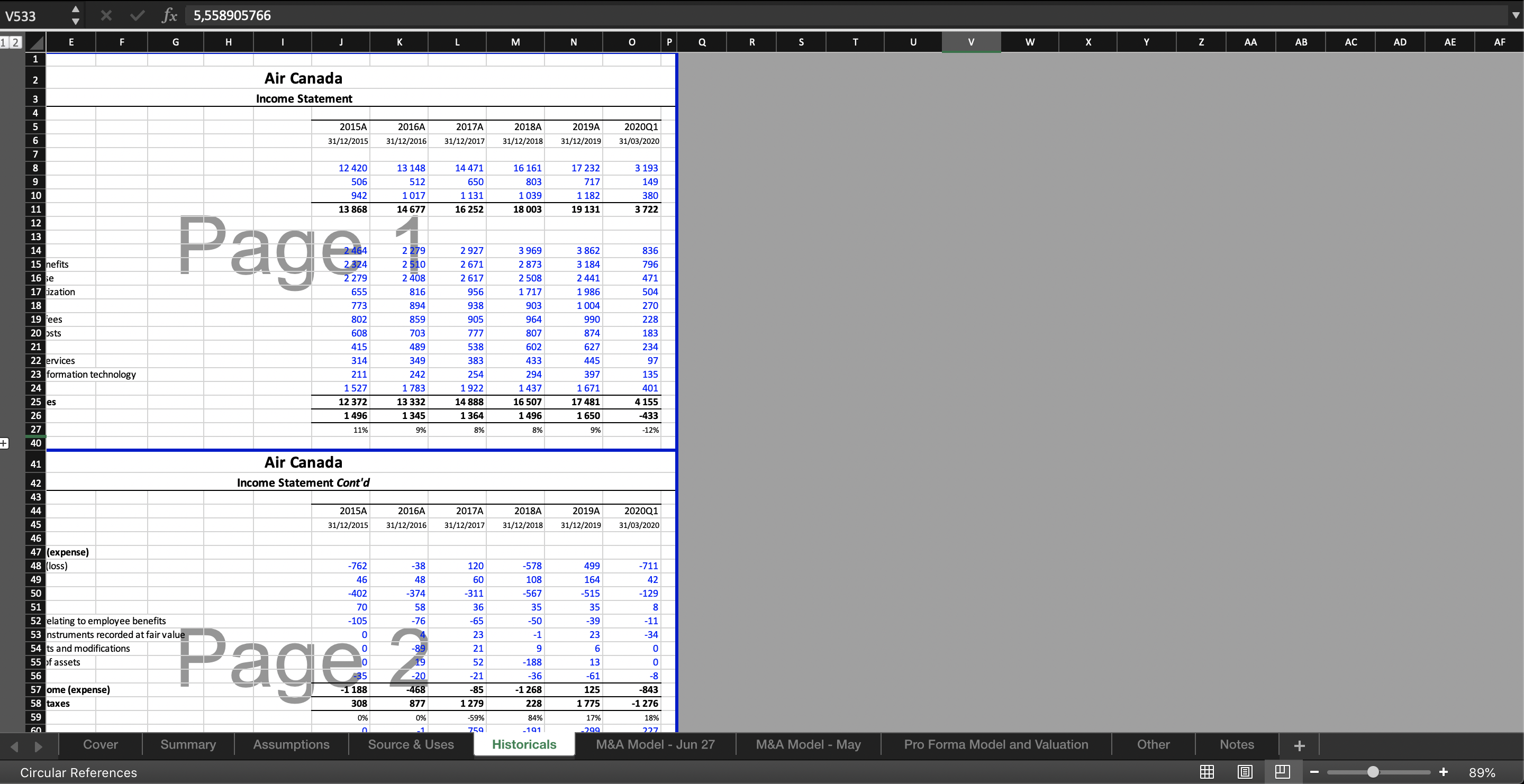Viewport: 1524px width, 784px height.
Task: Click the 89% zoom level
Action: (1482, 773)
